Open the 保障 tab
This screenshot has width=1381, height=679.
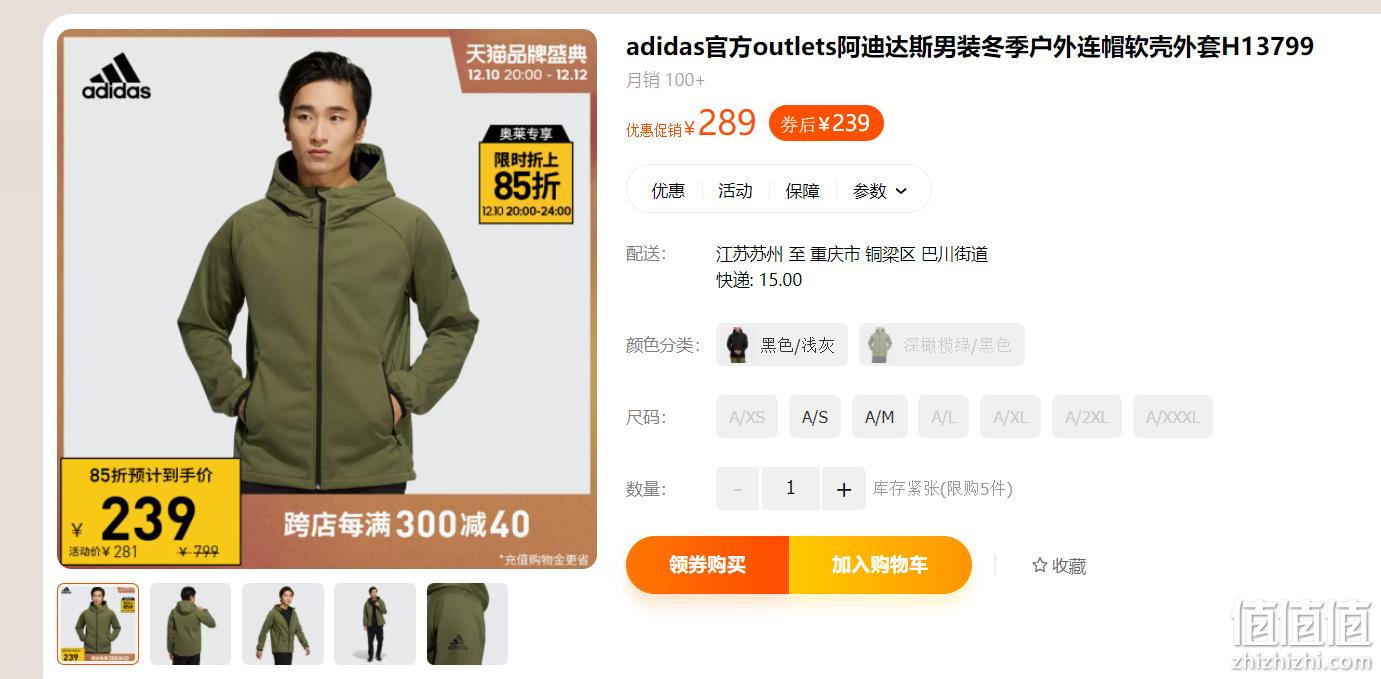(x=802, y=190)
